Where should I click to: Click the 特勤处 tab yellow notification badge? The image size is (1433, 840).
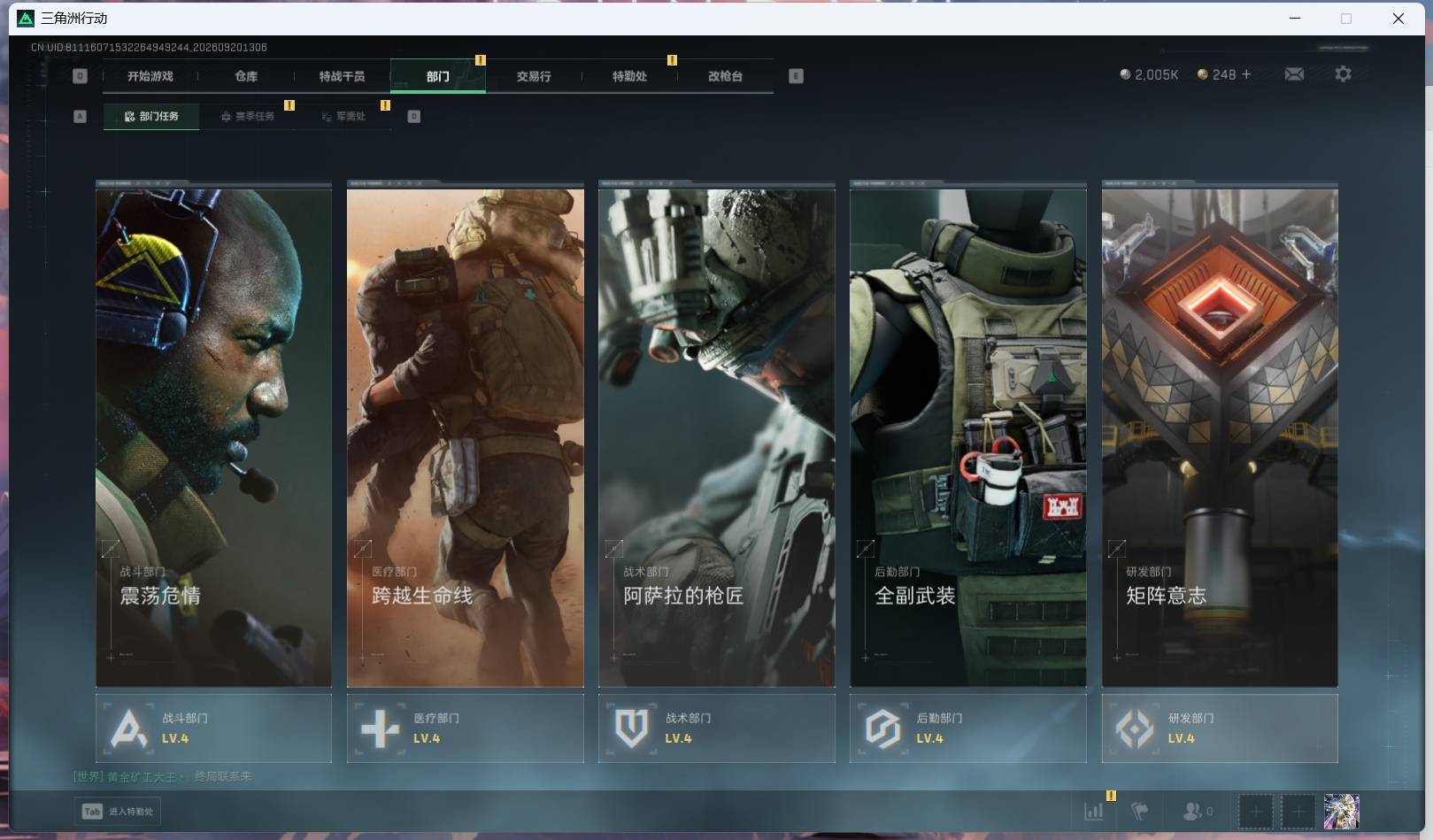pyautogui.click(x=672, y=60)
